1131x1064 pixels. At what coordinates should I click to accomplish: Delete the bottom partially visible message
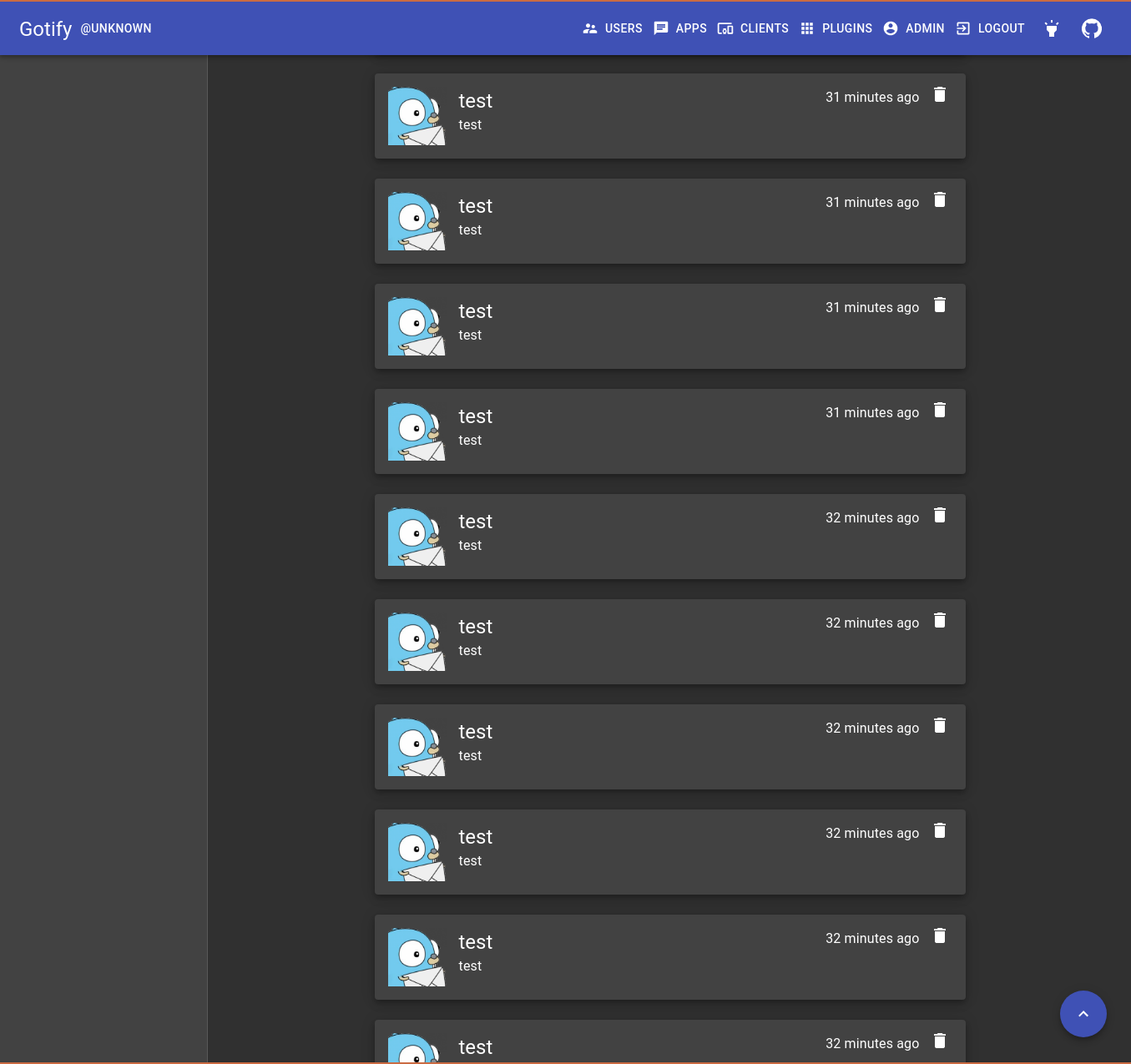coord(940,1041)
